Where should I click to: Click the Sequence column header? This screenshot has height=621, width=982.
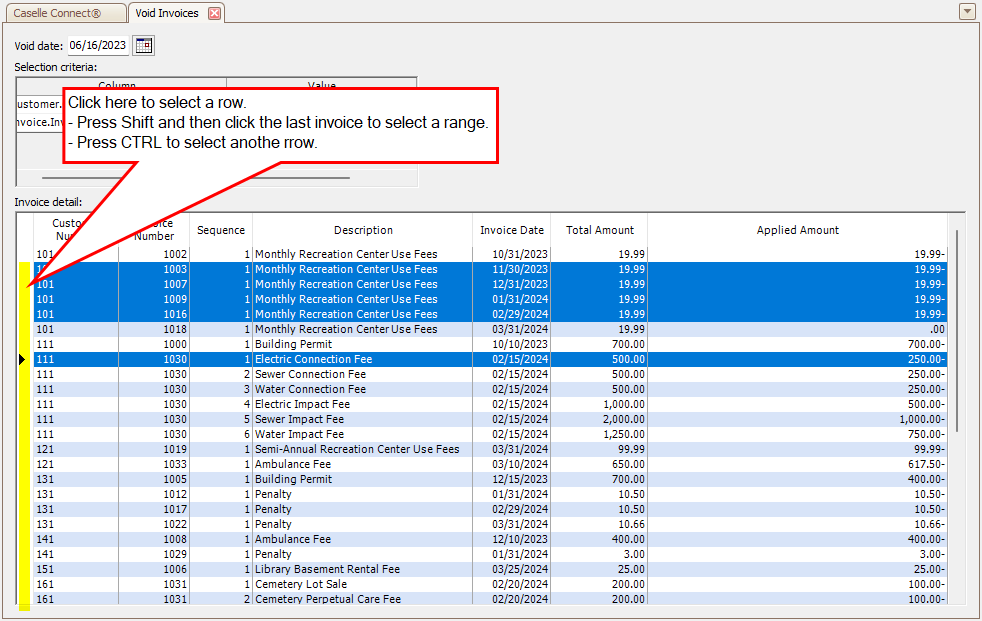click(220, 230)
